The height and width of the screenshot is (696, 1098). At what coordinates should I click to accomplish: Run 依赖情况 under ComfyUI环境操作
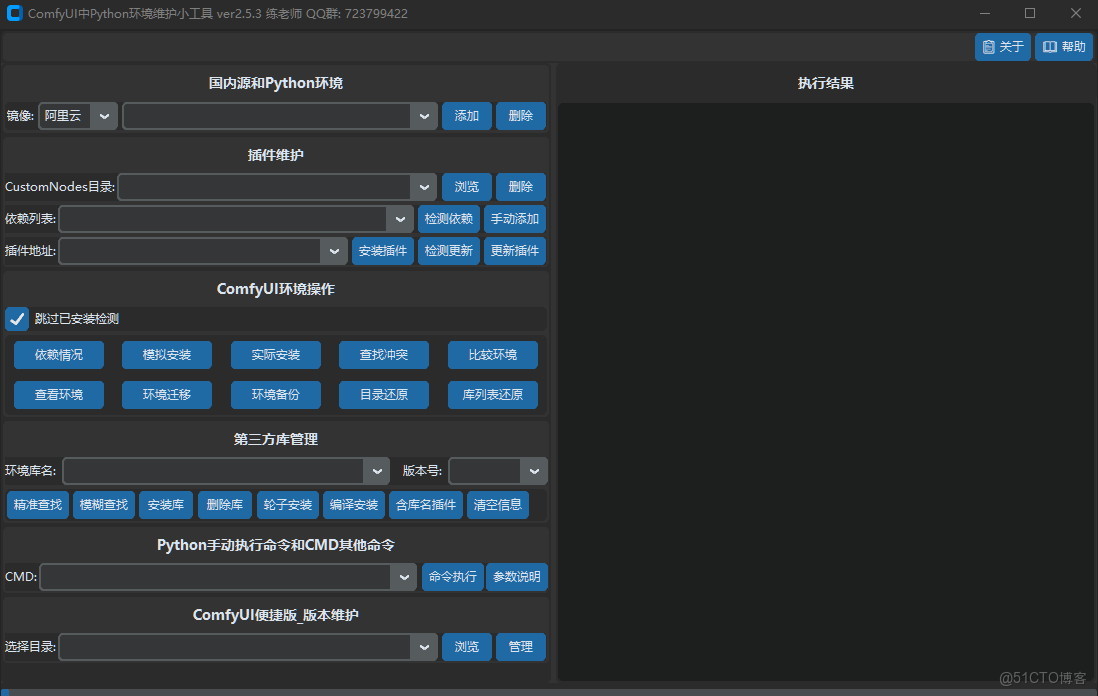pos(58,354)
